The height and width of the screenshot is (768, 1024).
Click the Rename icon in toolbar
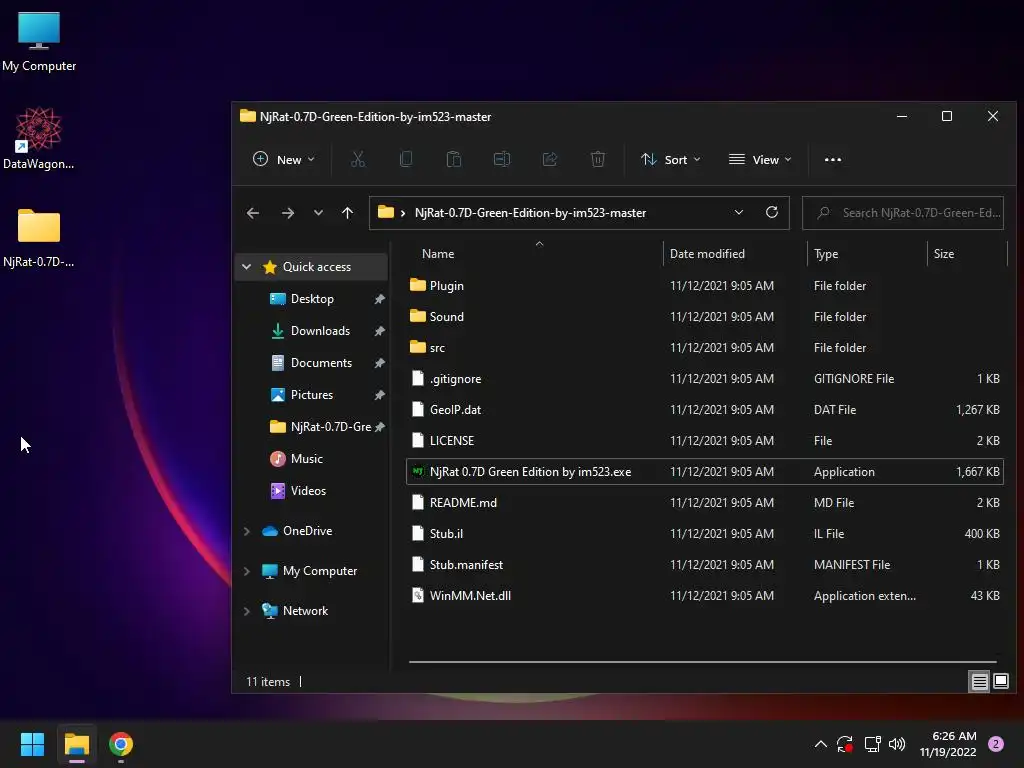click(502, 159)
